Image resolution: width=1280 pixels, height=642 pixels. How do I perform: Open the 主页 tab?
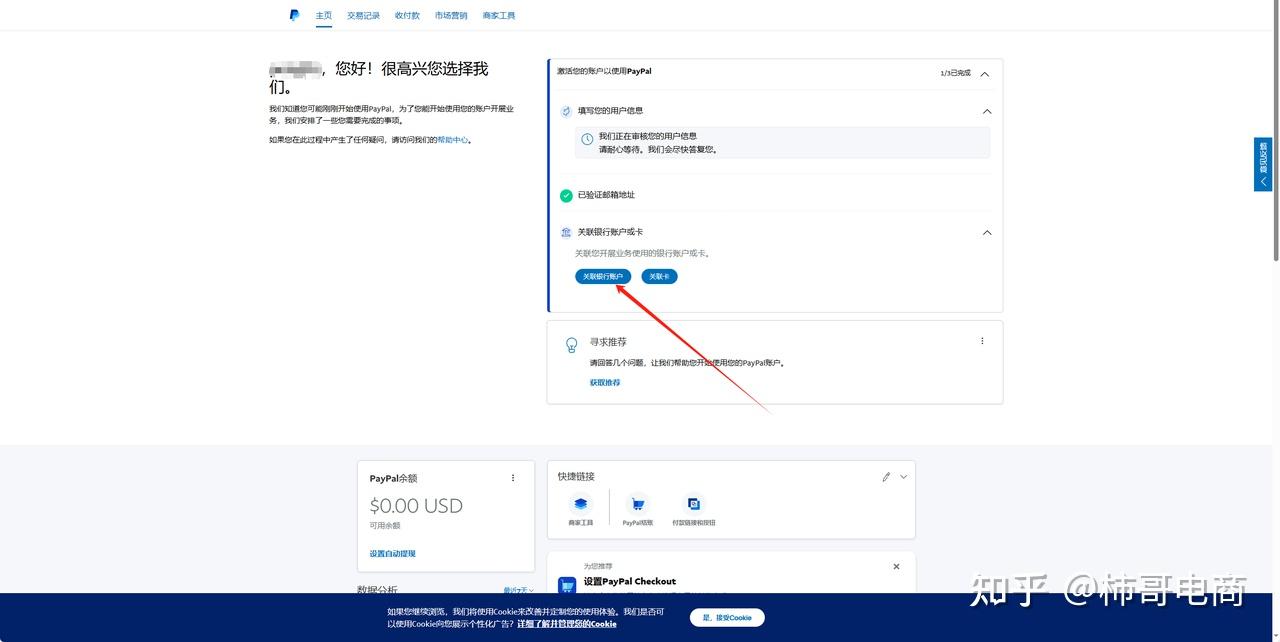click(324, 16)
